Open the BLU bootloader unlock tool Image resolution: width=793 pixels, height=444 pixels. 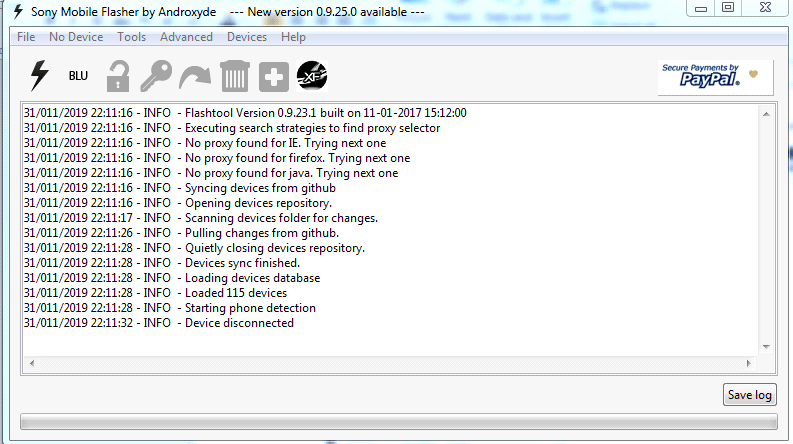(78, 76)
